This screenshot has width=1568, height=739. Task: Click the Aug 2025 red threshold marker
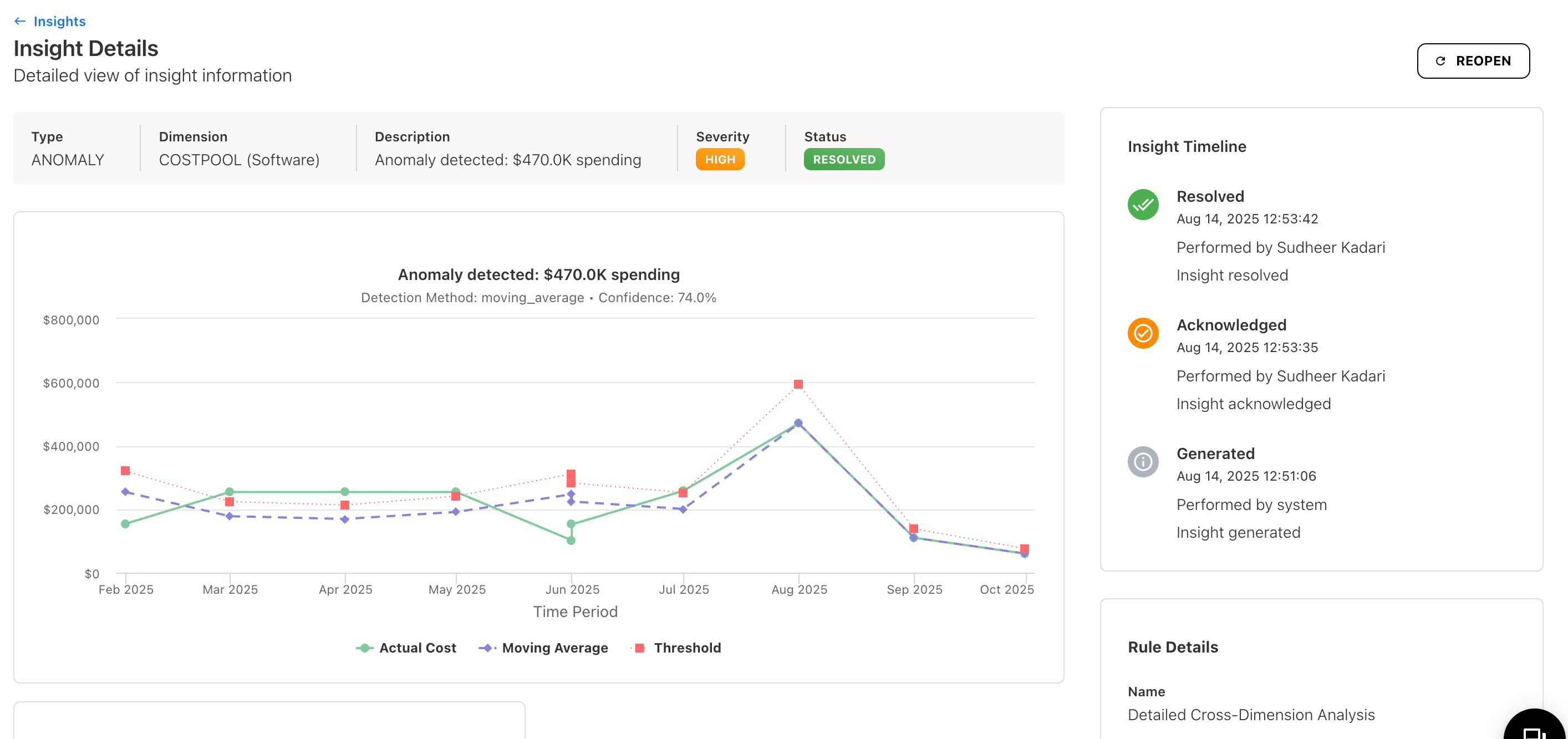798,384
